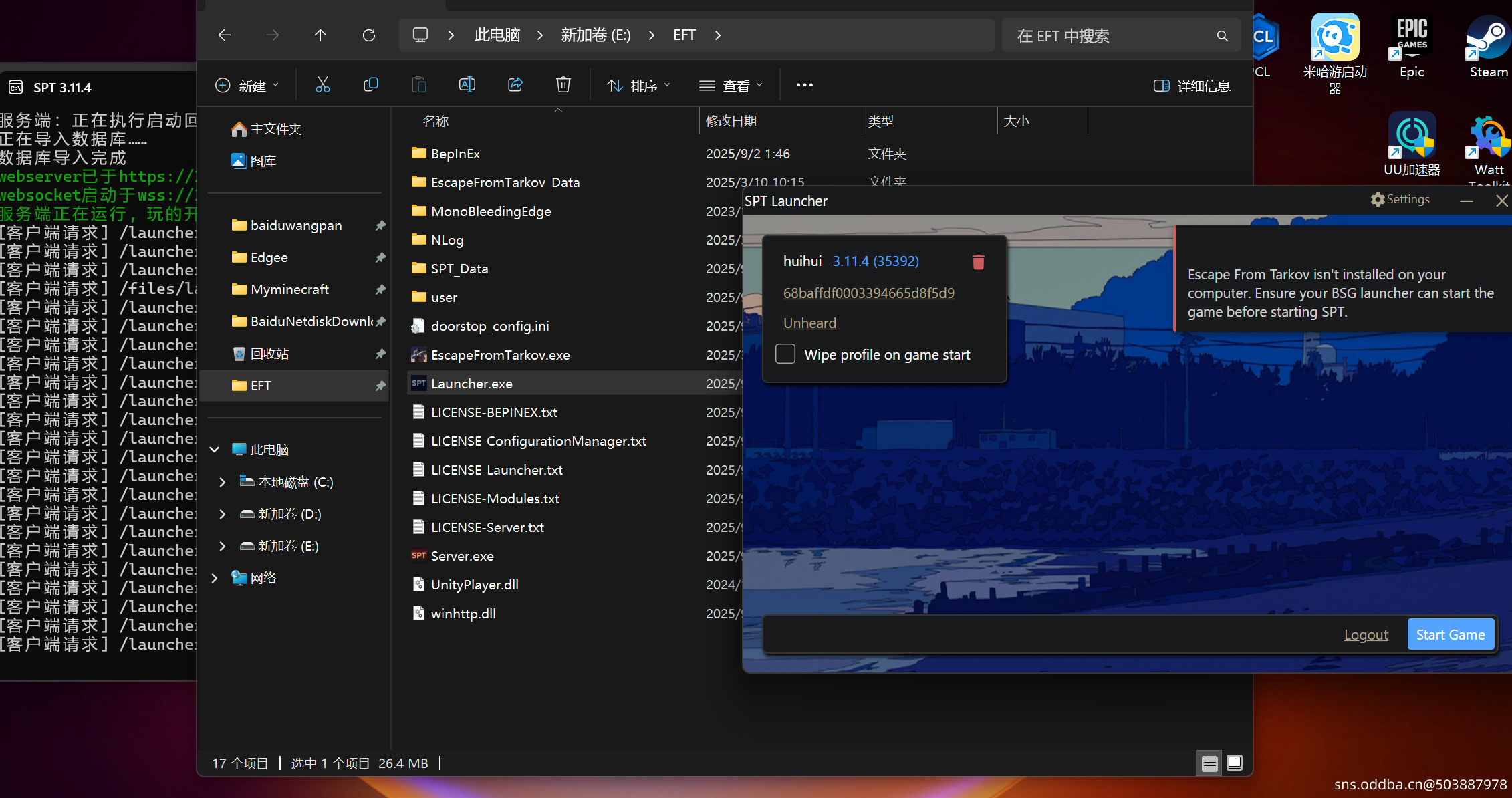
Task: Click the Copy icon in toolbar
Action: pos(371,85)
